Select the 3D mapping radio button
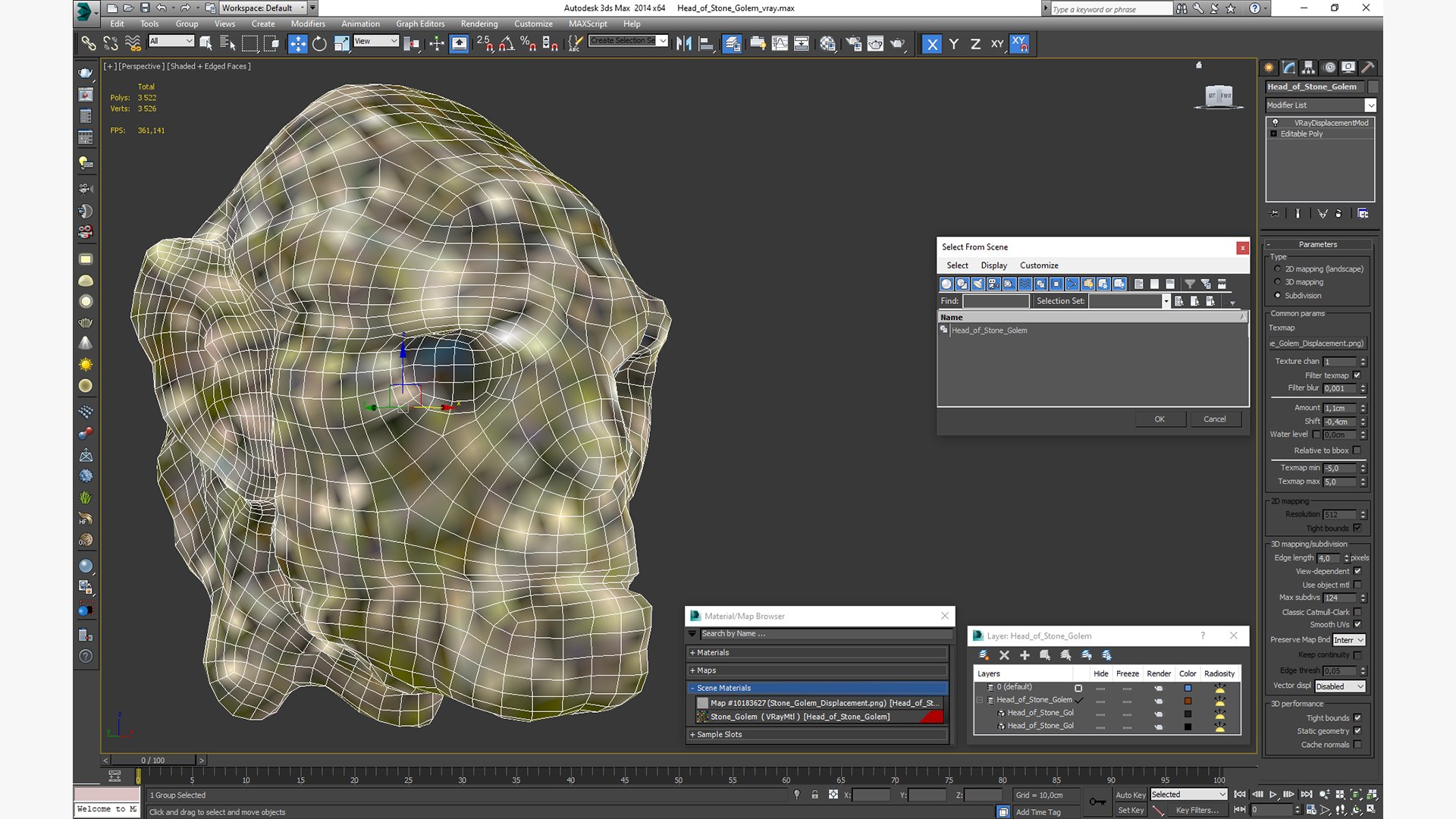Viewport: 1456px width, 819px height. [1278, 282]
